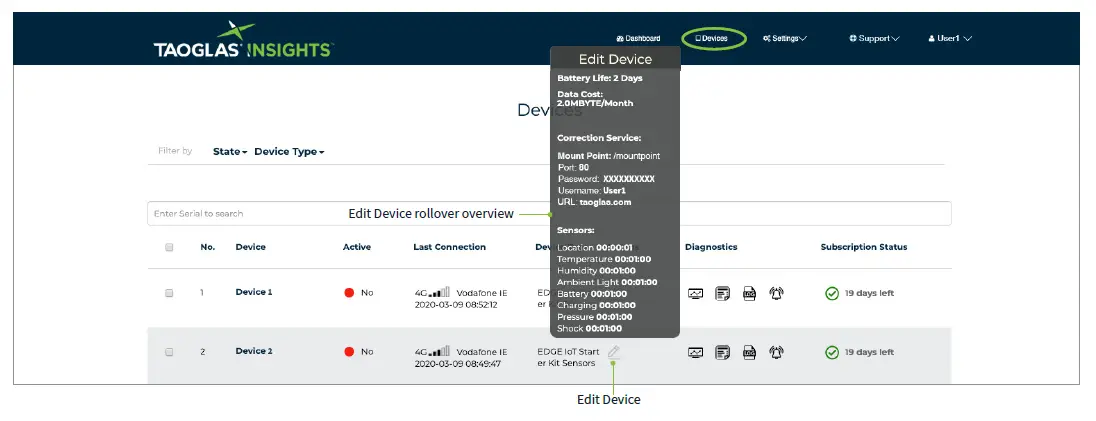Open the LOG file icon for Device 1
The height and width of the screenshot is (421, 1096).
coord(749,294)
